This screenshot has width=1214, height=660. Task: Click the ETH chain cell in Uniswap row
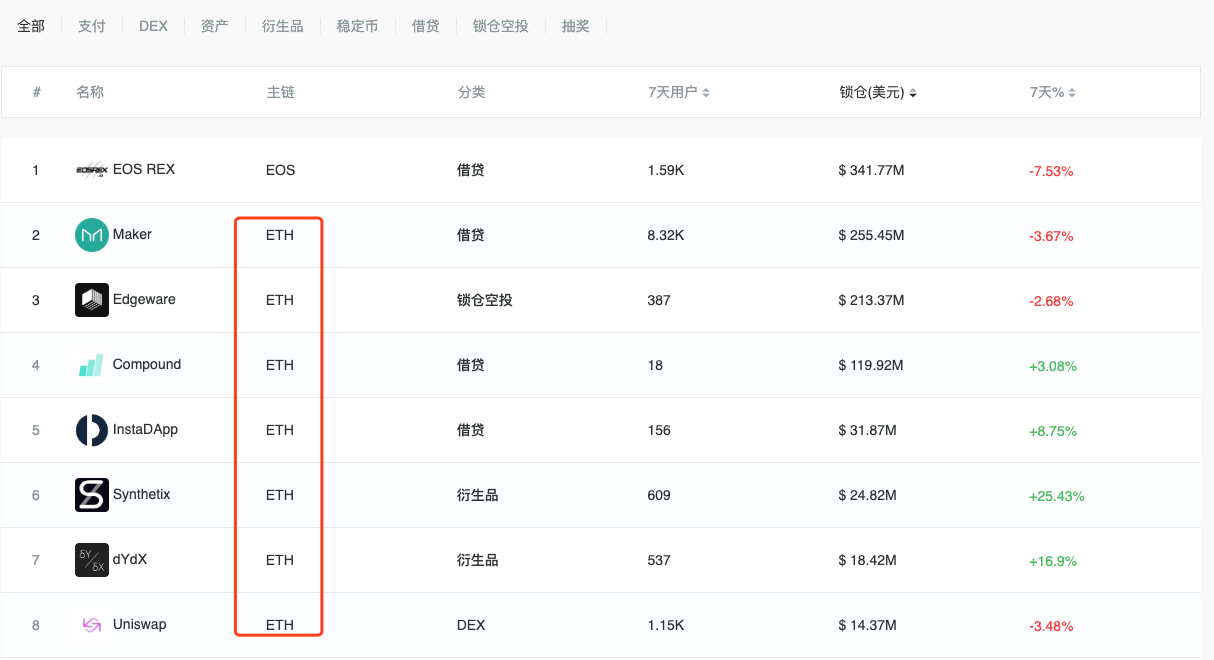click(x=280, y=625)
